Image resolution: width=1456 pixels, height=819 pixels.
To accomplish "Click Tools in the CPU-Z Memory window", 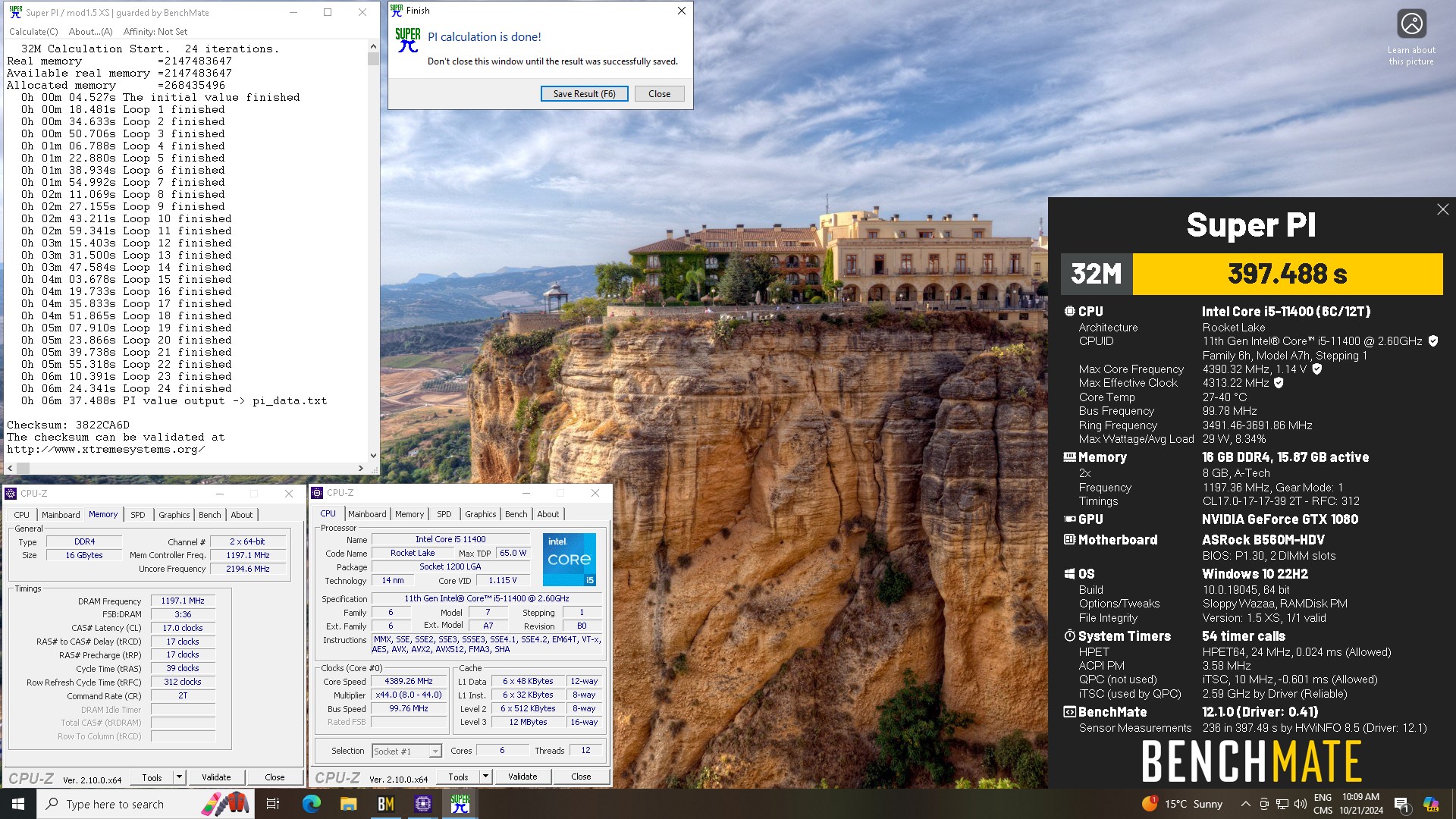I will point(152,777).
